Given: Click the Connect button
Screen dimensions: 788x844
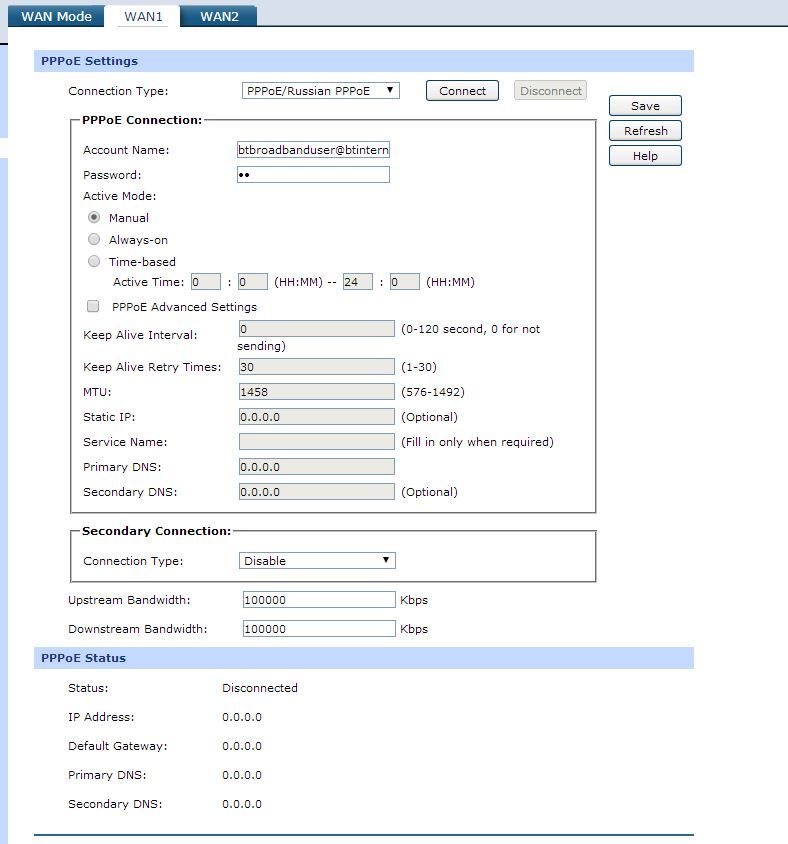Looking at the screenshot, I should pyautogui.click(x=462, y=90).
